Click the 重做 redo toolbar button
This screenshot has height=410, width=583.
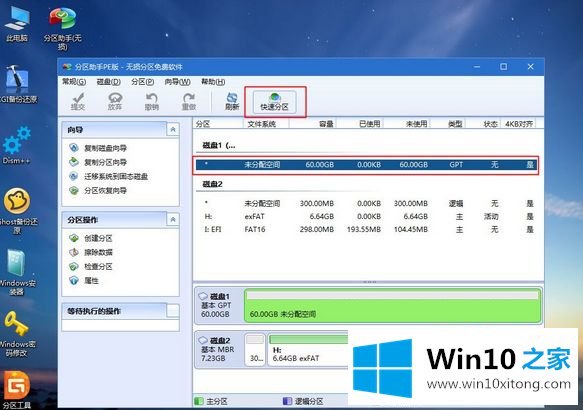189,101
